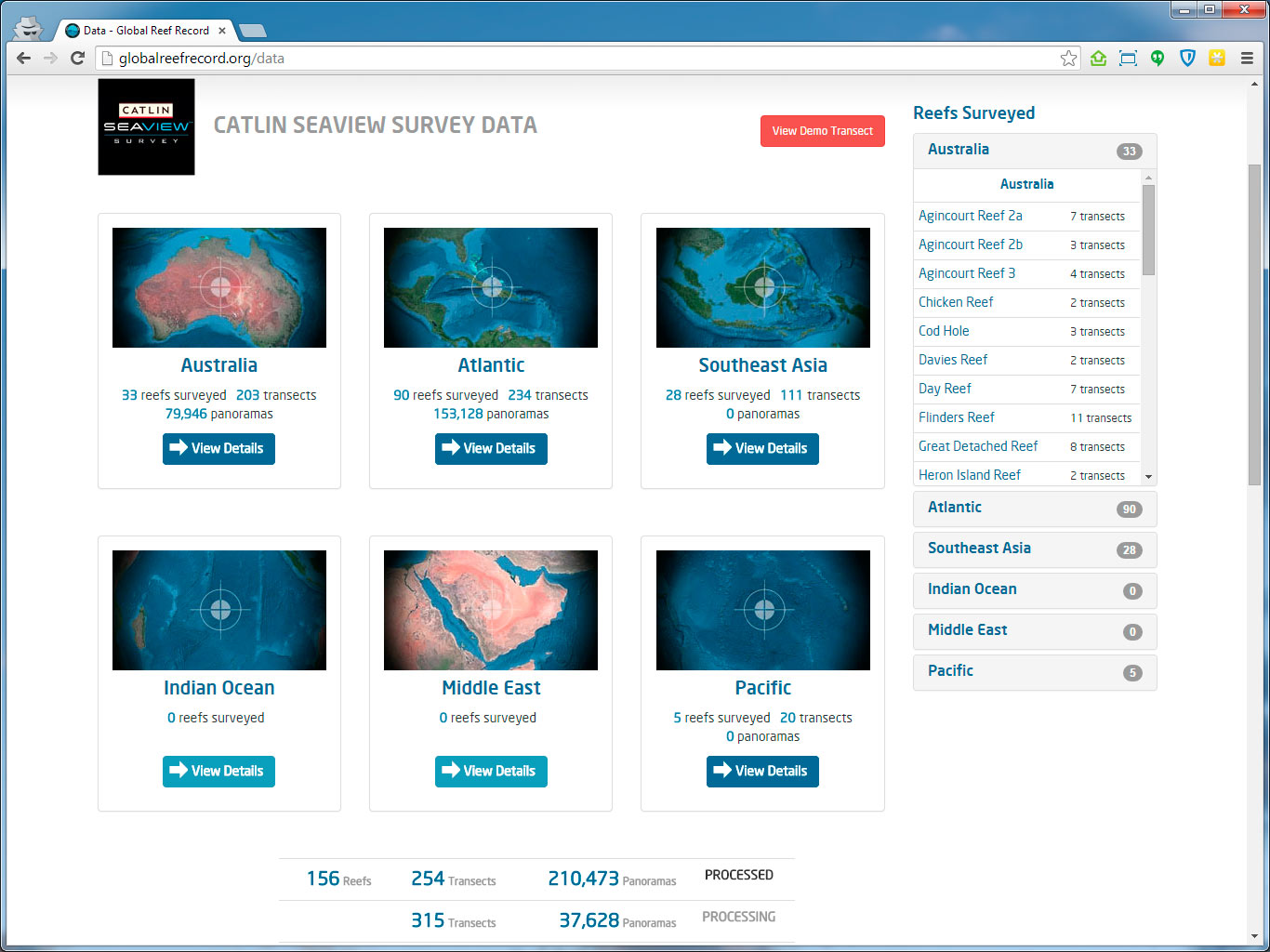Click the Indian Ocean map thumbnail

click(x=219, y=610)
